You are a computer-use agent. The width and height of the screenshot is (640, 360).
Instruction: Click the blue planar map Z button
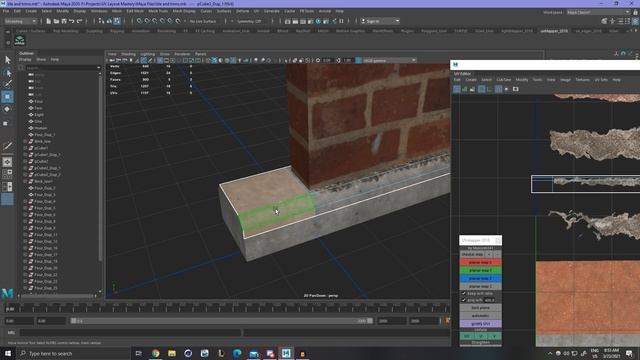[480, 278]
